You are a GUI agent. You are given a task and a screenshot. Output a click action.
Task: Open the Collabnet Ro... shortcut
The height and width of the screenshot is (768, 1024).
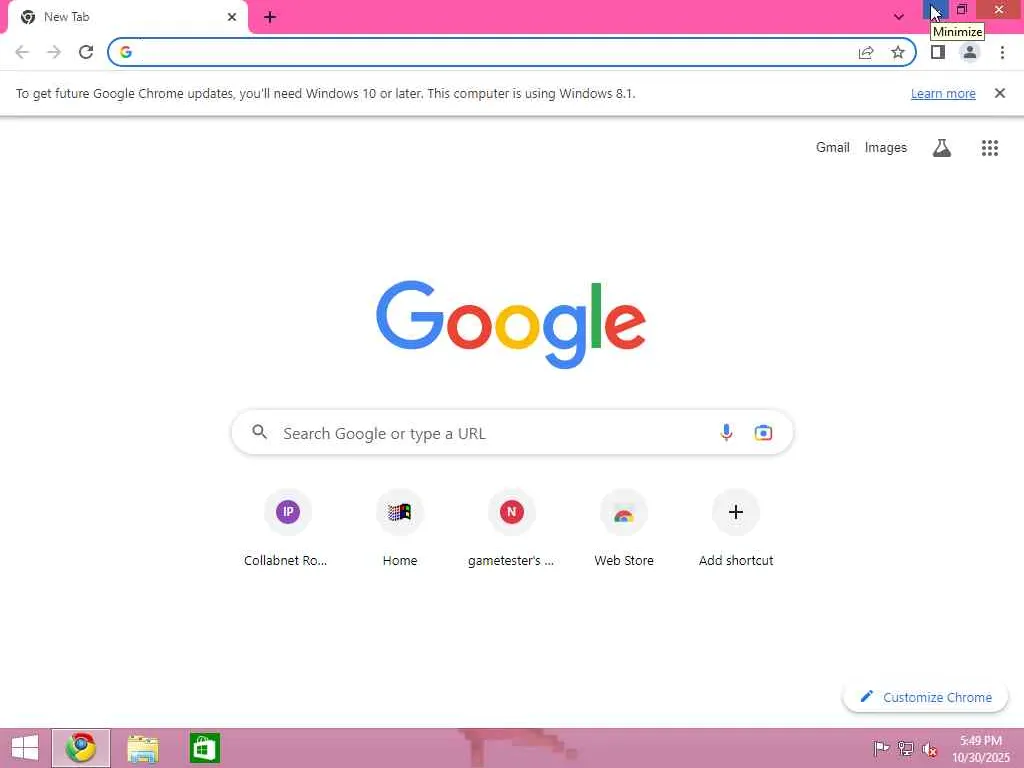click(x=287, y=528)
